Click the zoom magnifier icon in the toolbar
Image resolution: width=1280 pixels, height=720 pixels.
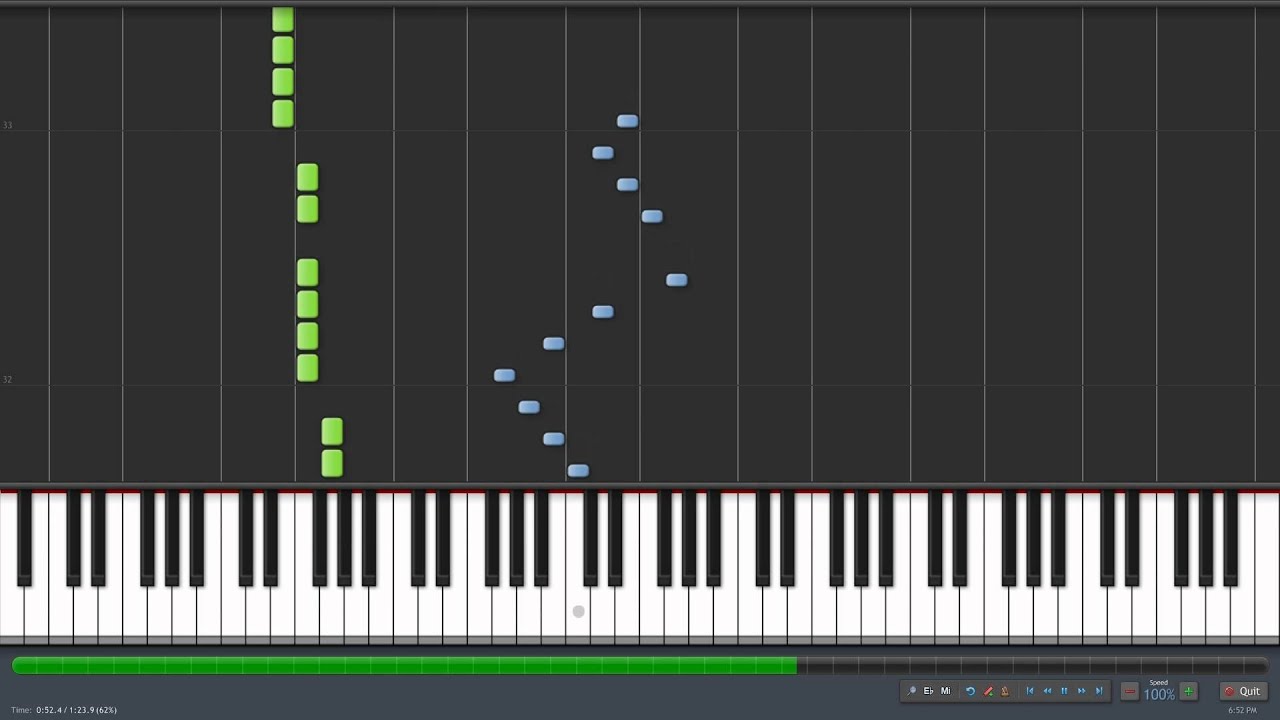pyautogui.click(x=912, y=691)
